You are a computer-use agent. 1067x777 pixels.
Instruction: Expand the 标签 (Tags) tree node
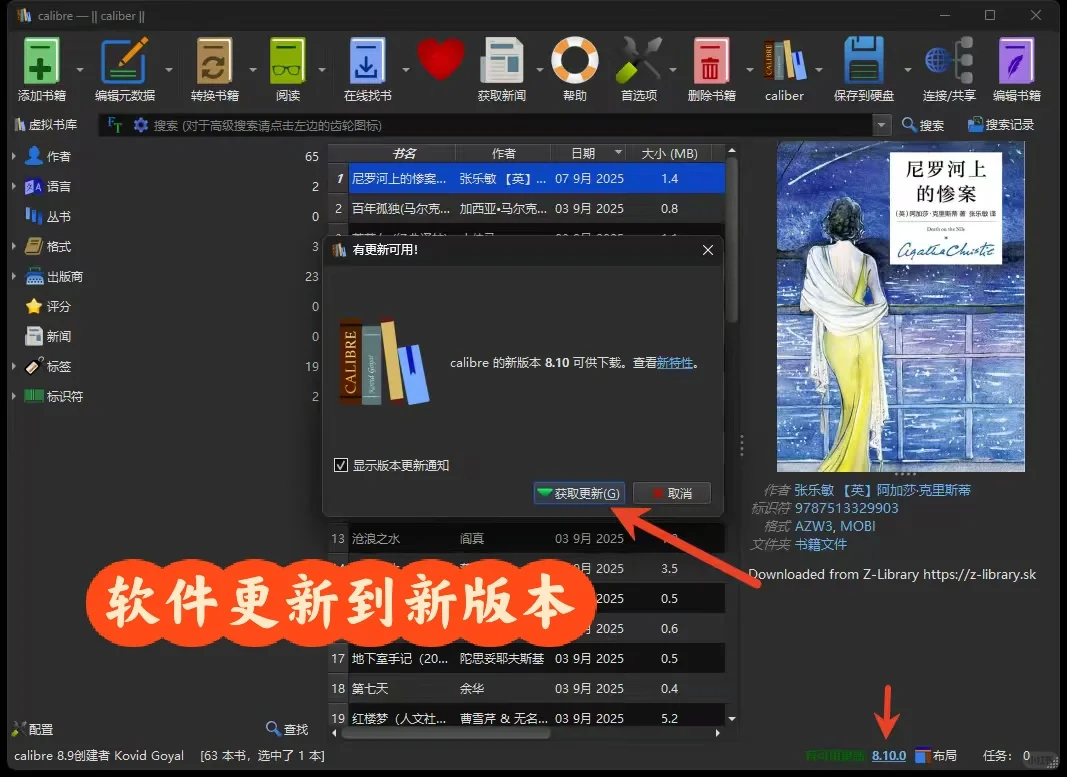click(x=14, y=365)
